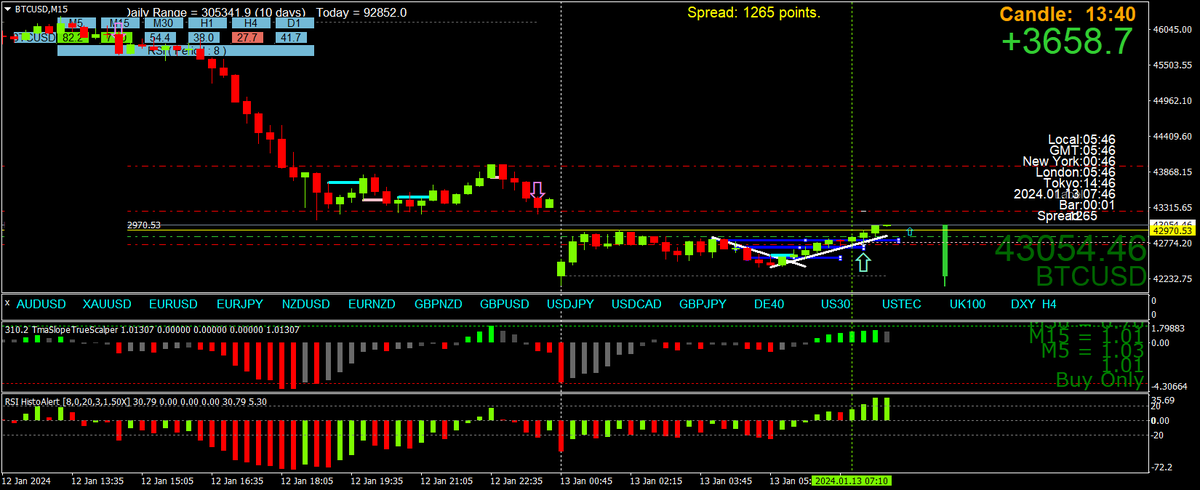Click the RSI HistoAlert indicator label

point(135,401)
